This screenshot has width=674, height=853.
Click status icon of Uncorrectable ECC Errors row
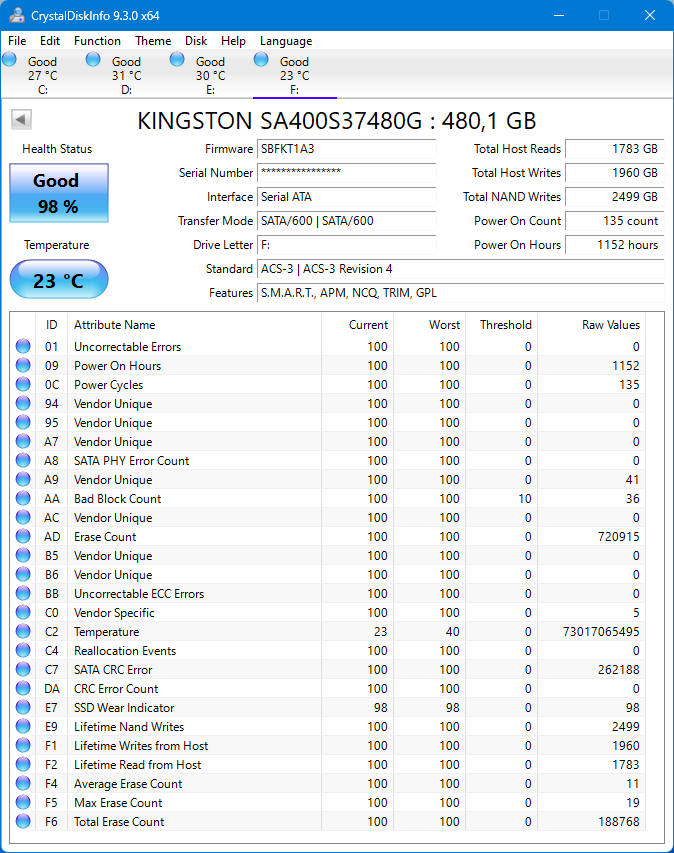click(x=23, y=594)
